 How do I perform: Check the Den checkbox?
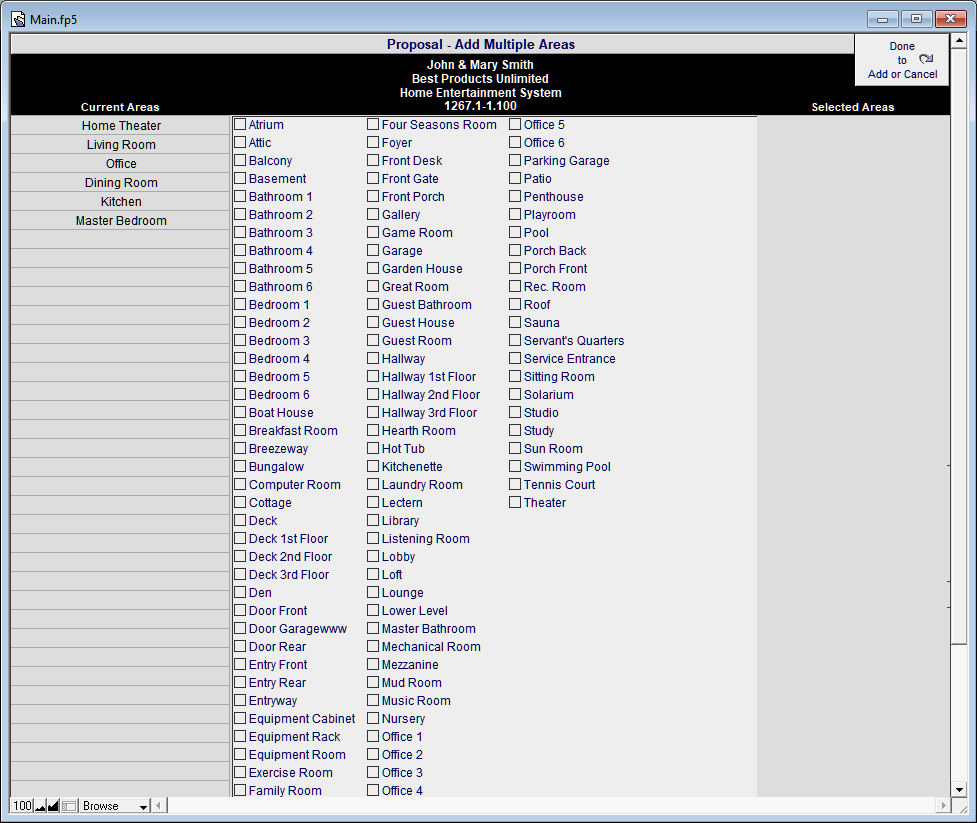[240, 592]
